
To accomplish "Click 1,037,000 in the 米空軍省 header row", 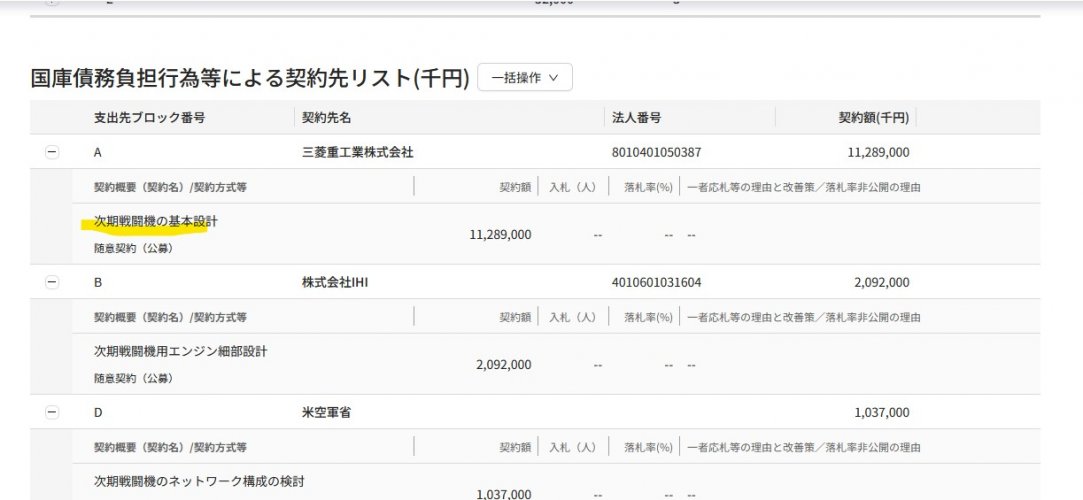I will click(x=882, y=413).
